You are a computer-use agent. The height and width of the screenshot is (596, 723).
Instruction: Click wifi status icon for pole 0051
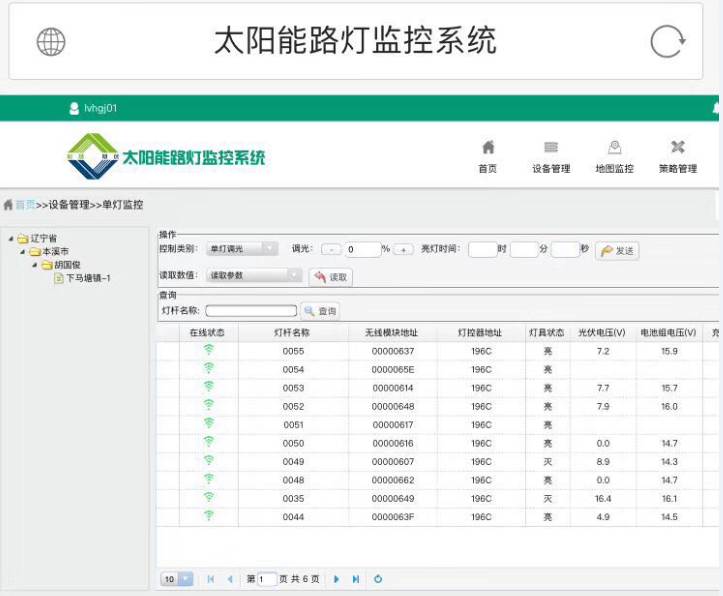pyautogui.click(x=209, y=423)
